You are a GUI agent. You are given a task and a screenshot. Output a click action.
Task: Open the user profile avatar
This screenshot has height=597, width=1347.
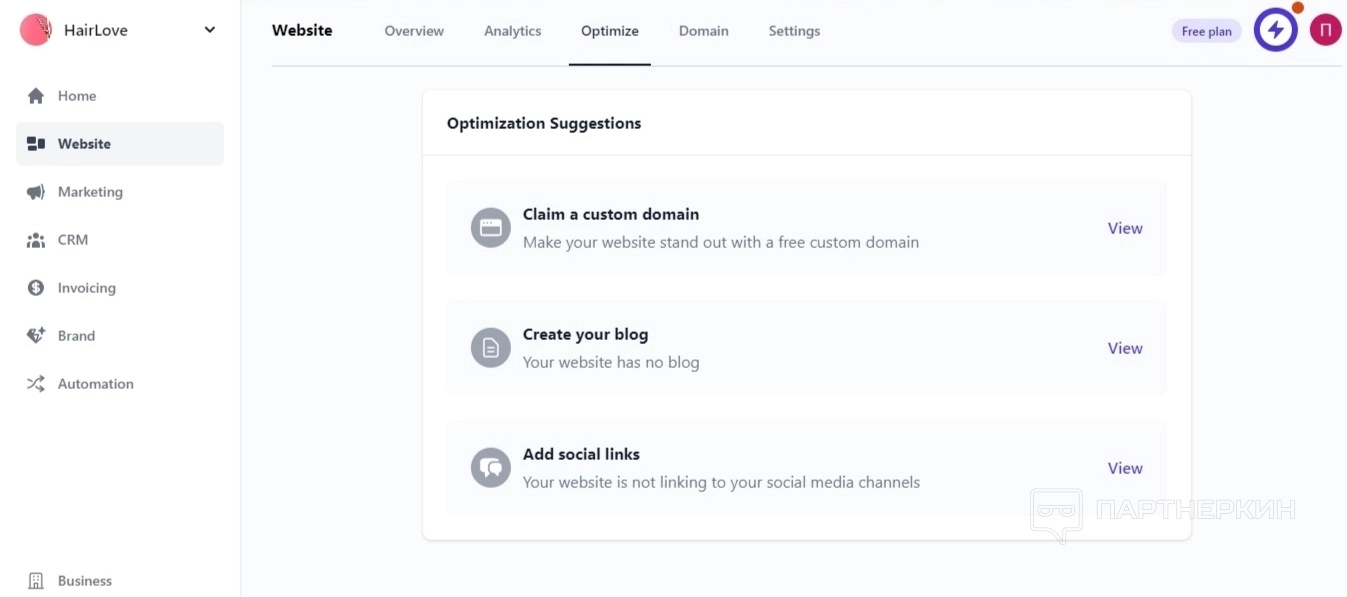tap(1325, 31)
